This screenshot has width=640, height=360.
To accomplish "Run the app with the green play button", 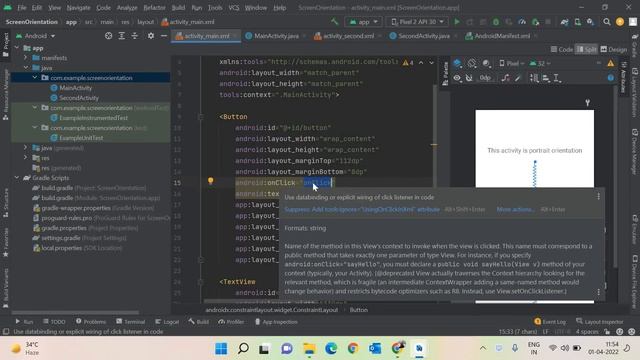I will [457, 22].
